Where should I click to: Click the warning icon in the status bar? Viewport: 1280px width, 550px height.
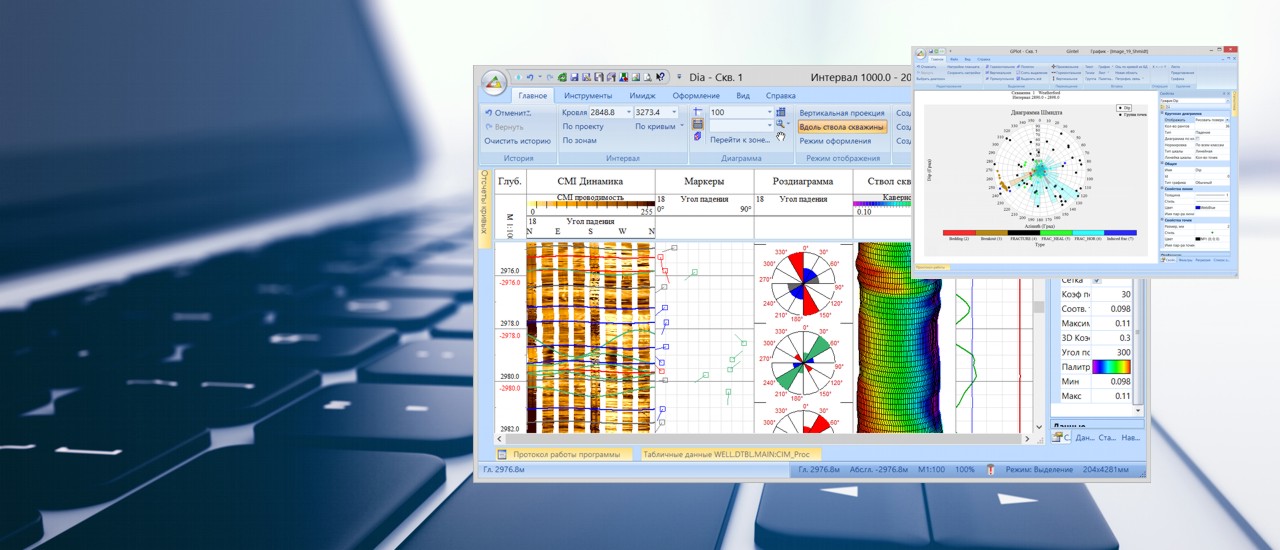point(991,469)
